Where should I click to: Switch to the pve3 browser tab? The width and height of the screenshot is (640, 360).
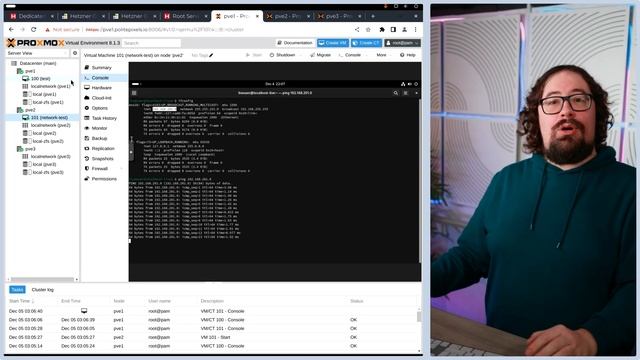point(338,16)
